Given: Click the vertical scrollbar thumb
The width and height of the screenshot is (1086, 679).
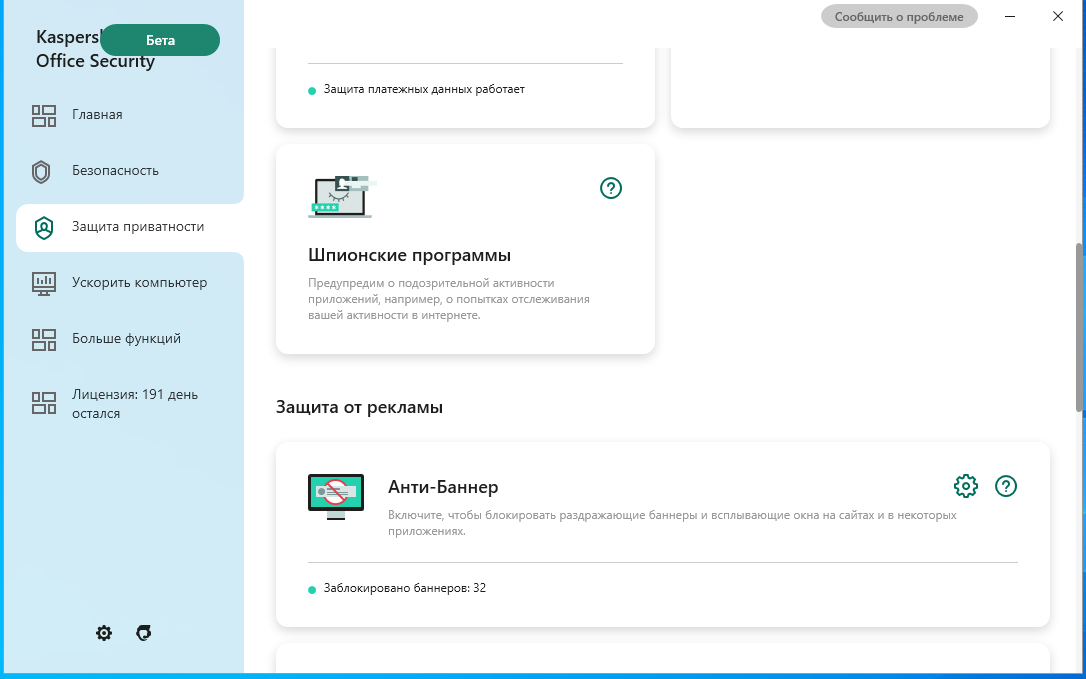Looking at the screenshot, I should [x=1079, y=328].
